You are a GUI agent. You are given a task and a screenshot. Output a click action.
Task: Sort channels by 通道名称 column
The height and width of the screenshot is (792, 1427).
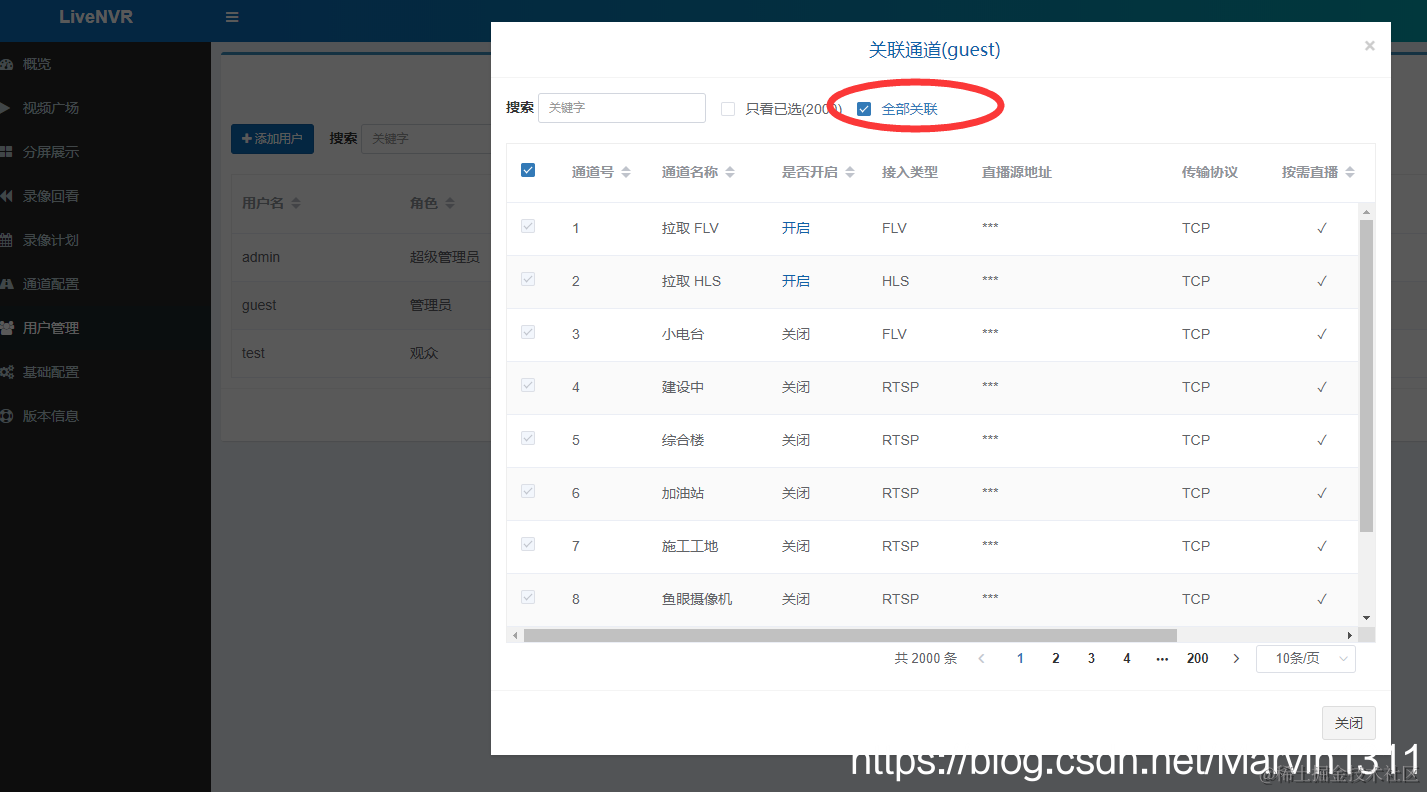point(729,171)
